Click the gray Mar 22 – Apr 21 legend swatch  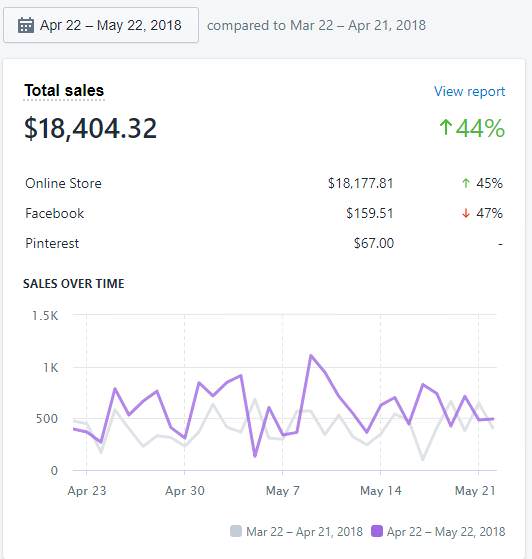coord(236,531)
